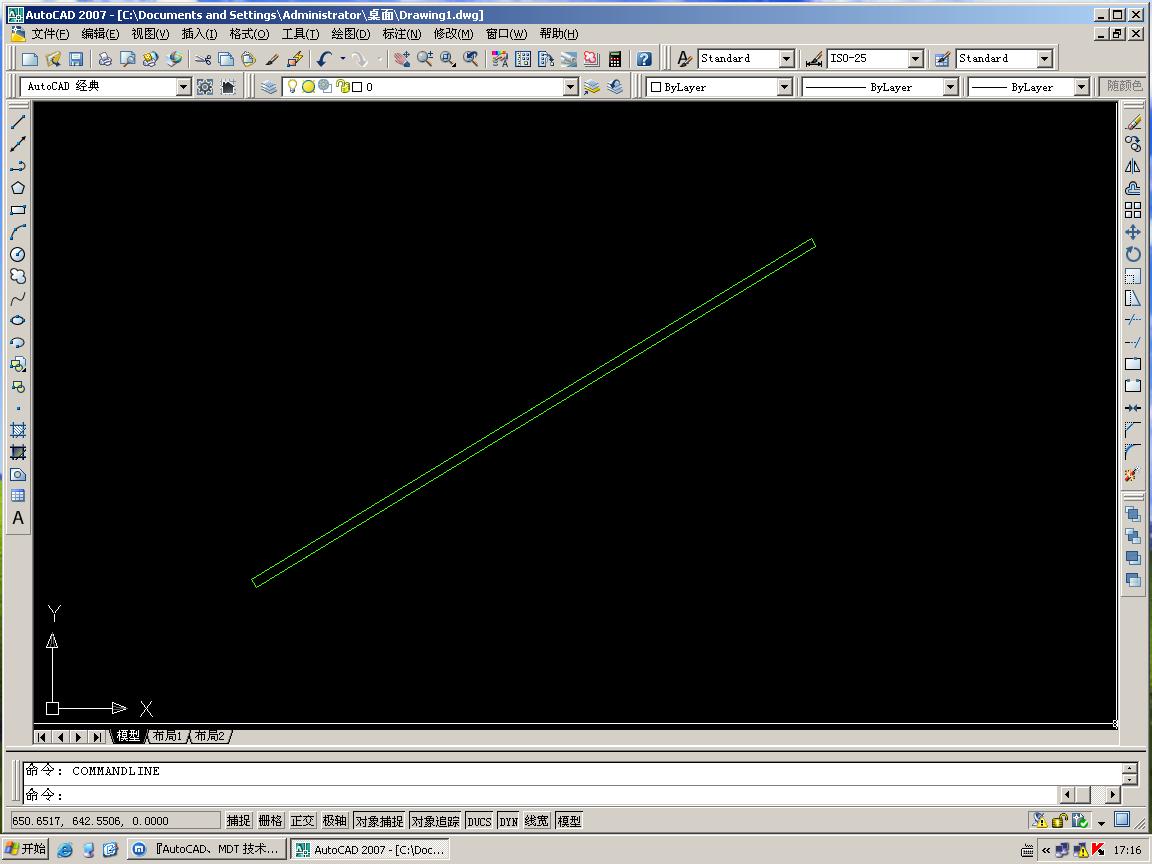Click the 模型 status bar button
The image size is (1152, 864).
point(569,821)
